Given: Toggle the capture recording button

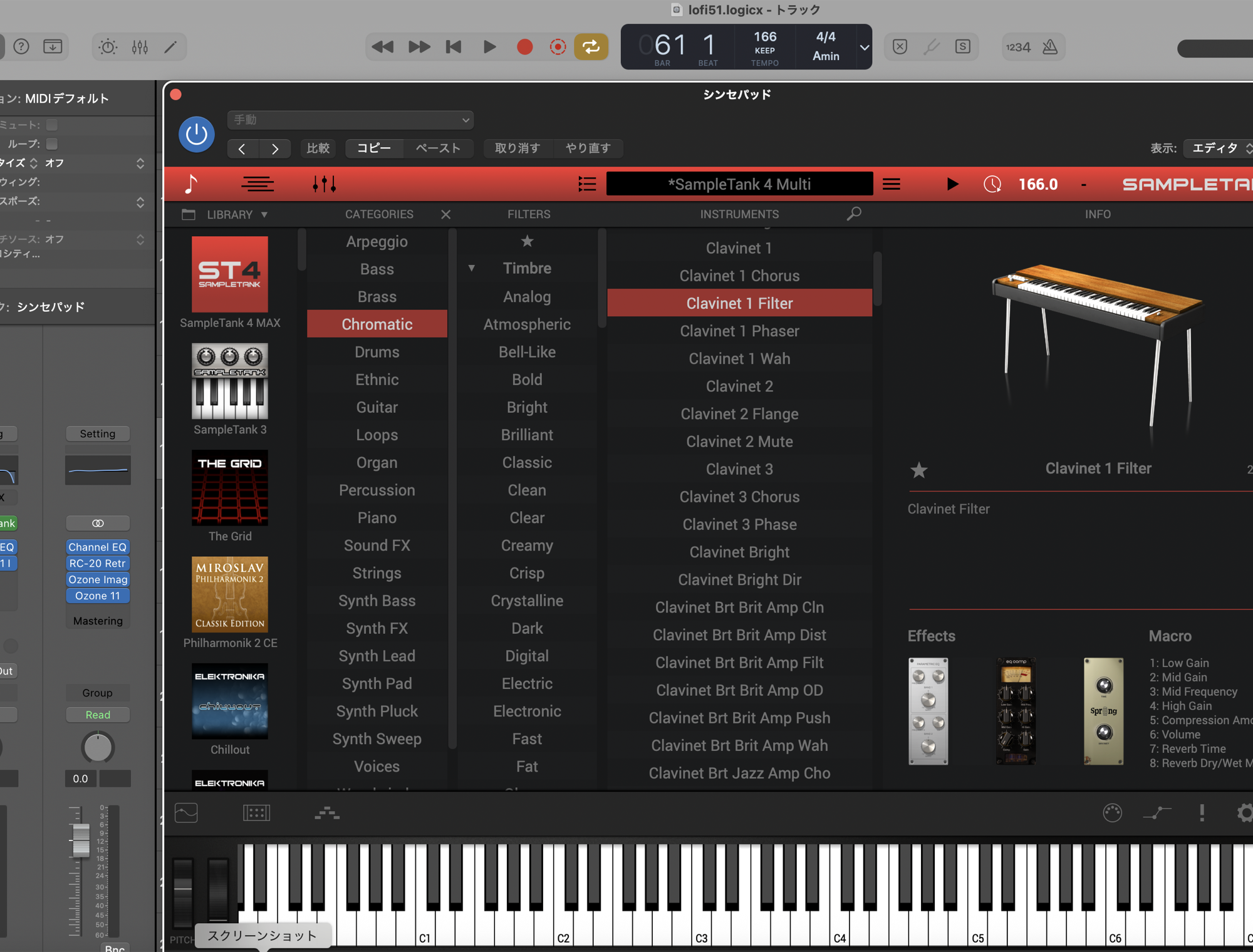Looking at the screenshot, I should click(x=558, y=47).
